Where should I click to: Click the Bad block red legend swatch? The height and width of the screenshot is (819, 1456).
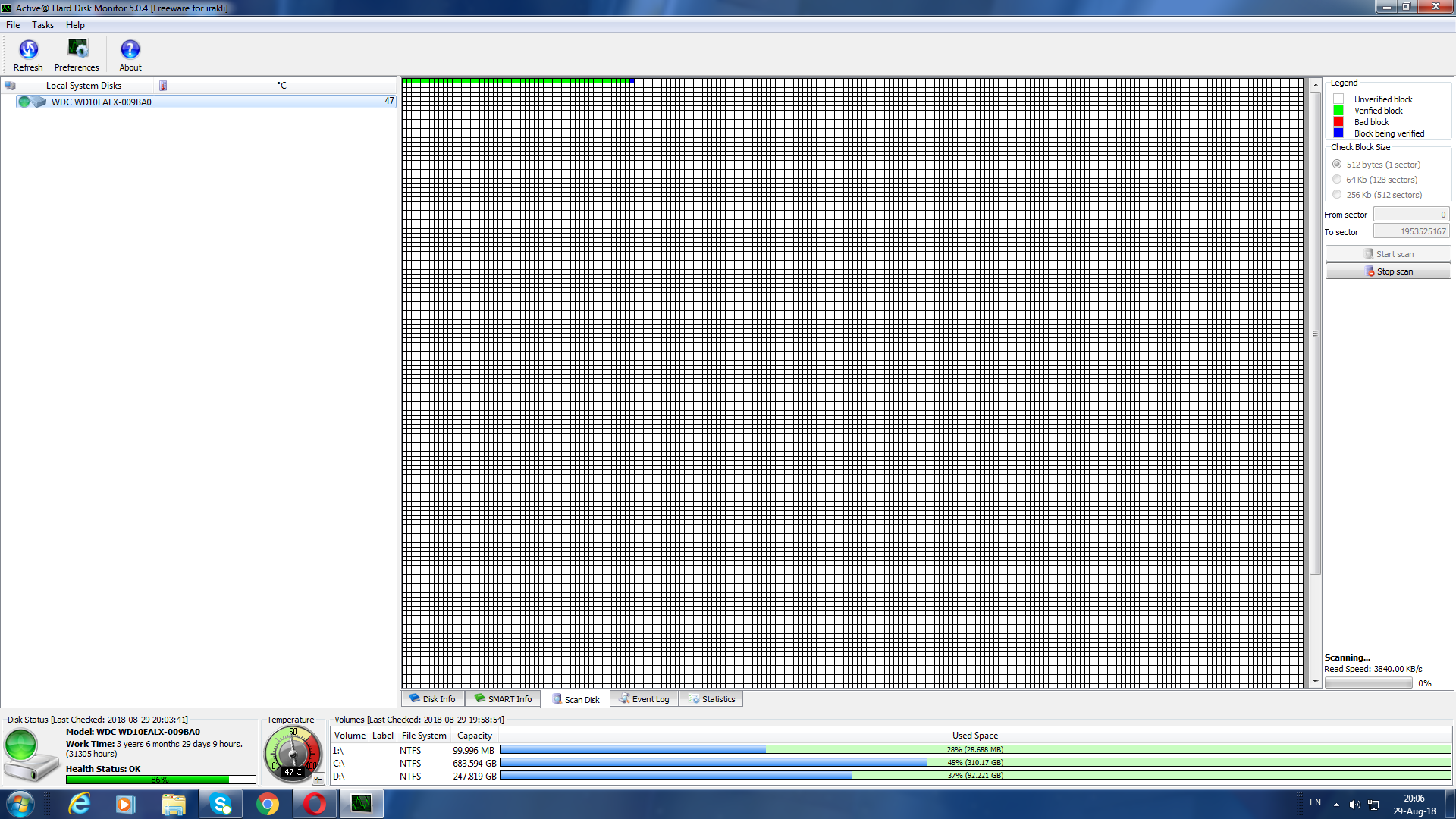click(1338, 122)
